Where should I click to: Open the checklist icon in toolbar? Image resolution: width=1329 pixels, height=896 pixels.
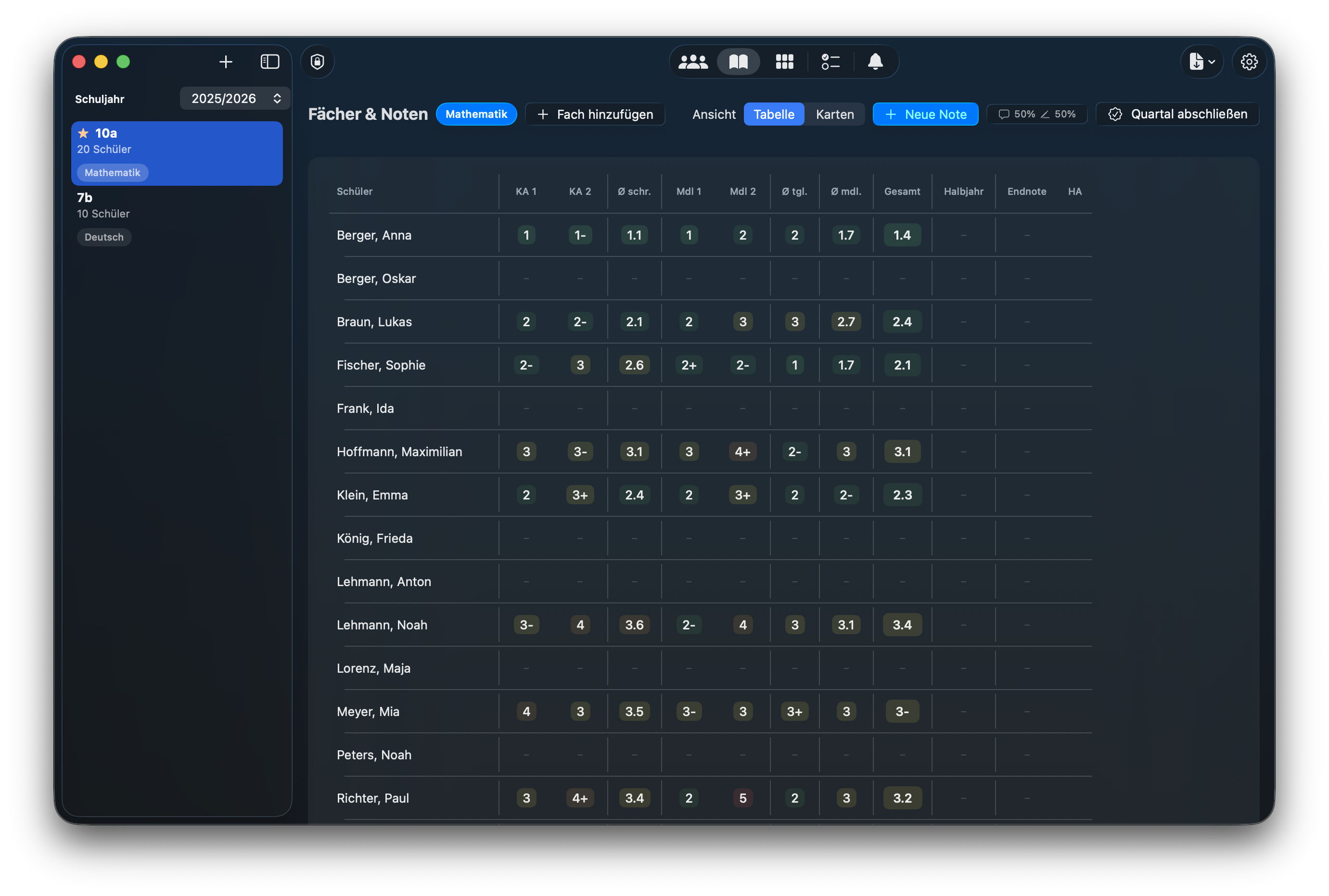pyautogui.click(x=830, y=62)
